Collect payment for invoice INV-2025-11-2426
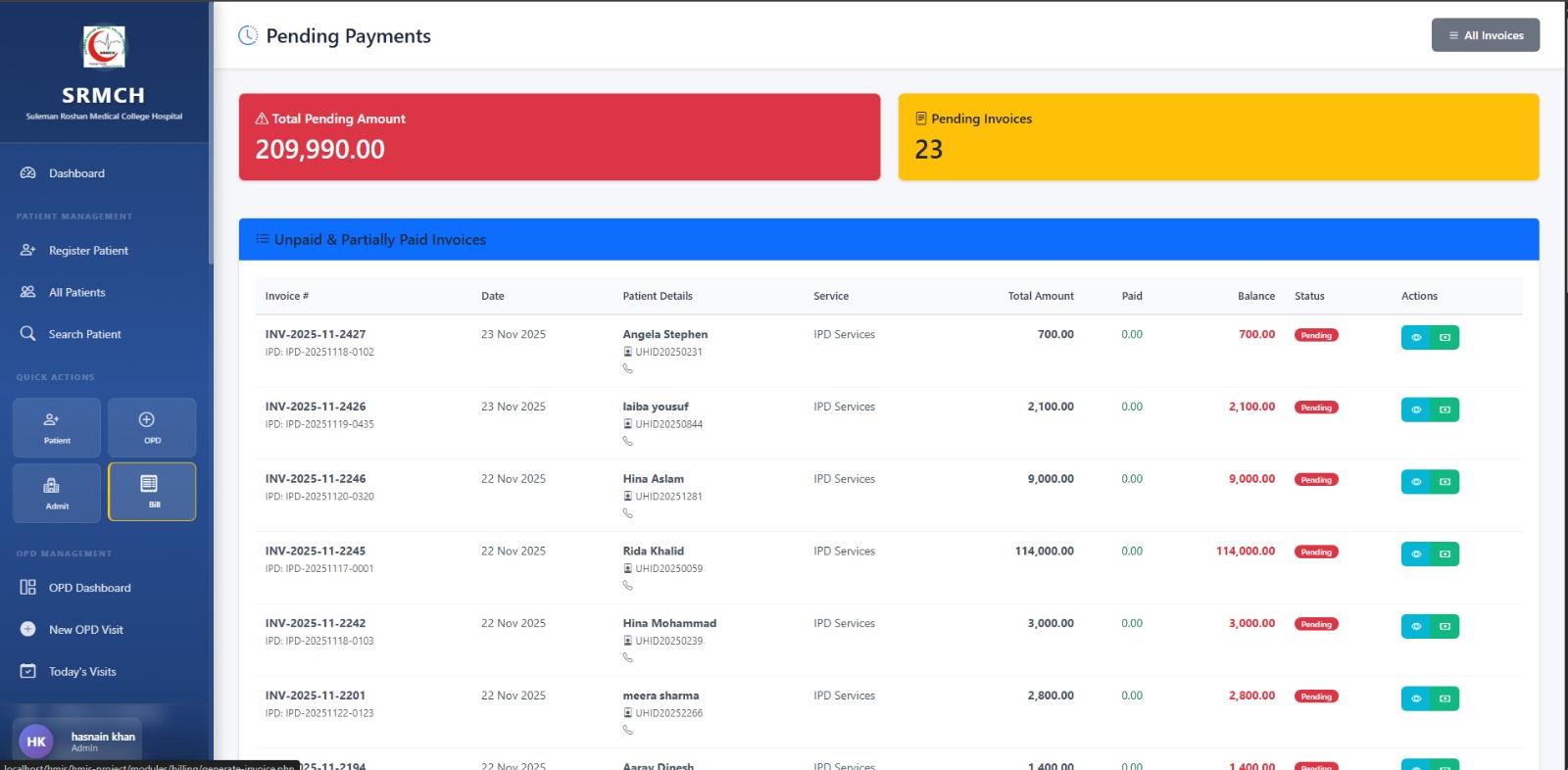Viewport: 1568px width, 770px height. coord(1445,409)
